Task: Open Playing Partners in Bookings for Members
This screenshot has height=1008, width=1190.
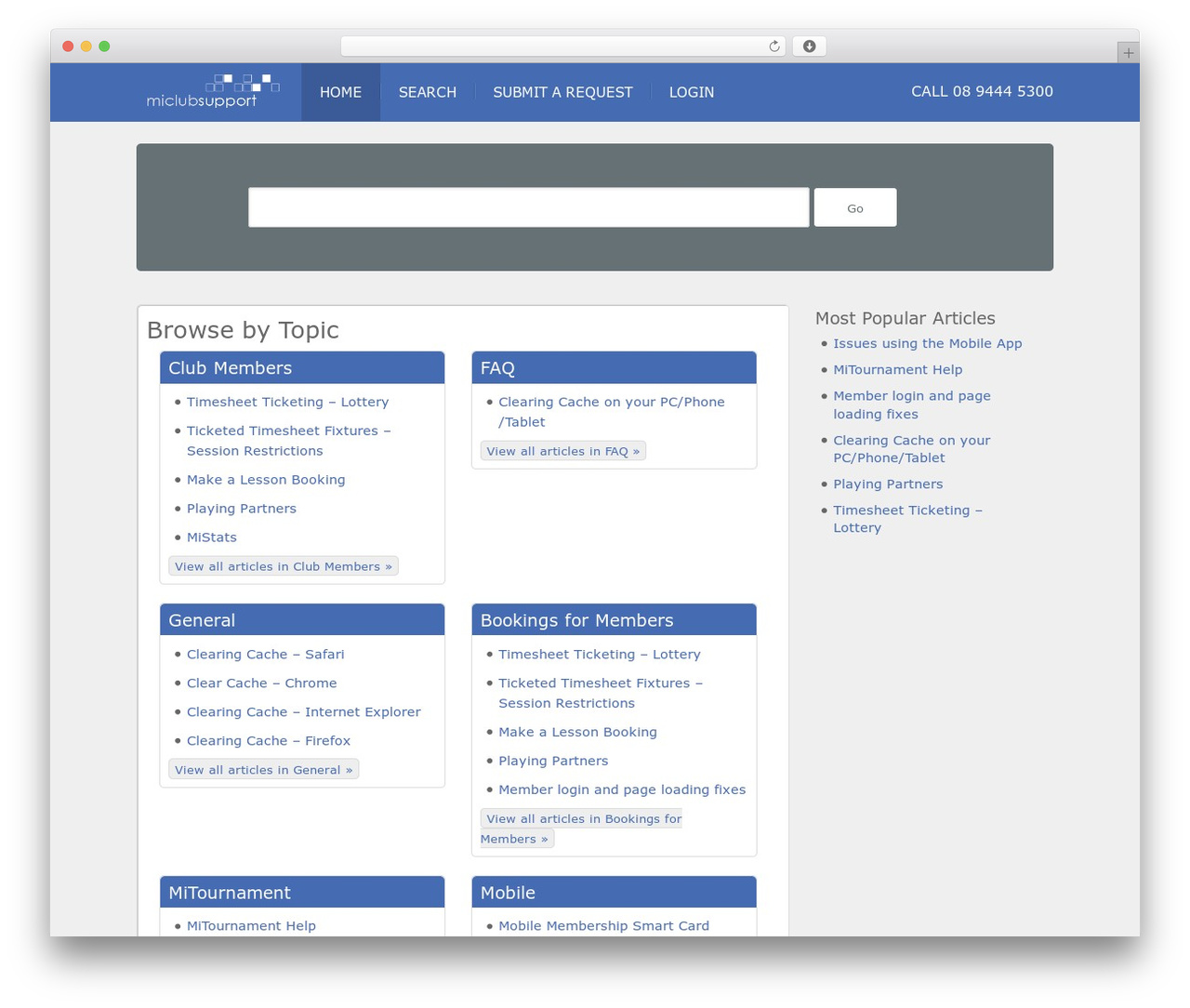Action: (553, 761)
